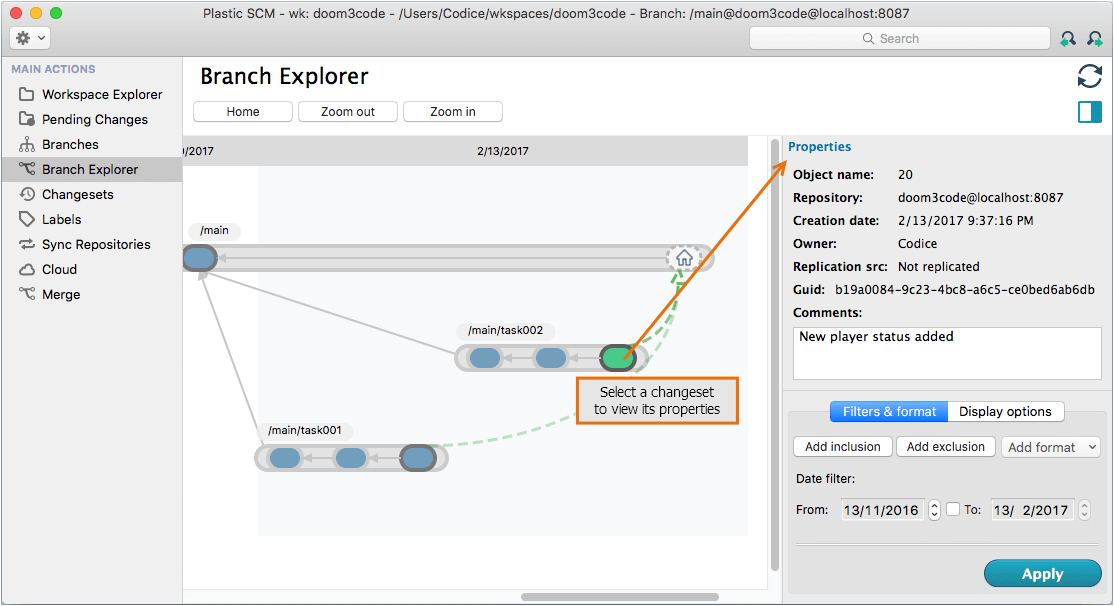The image size is (1114, 606).
Task: Click the 2/13/2017 date column header
Action: click(503, 151)
